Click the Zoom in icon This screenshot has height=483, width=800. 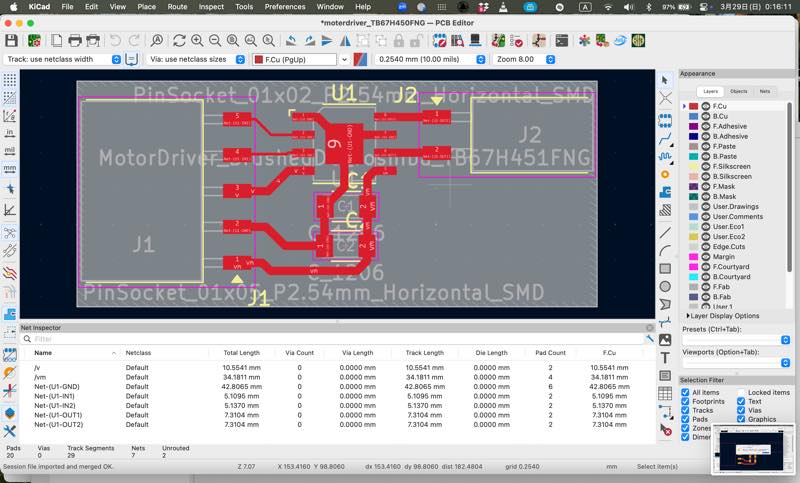tap(197, 41)
